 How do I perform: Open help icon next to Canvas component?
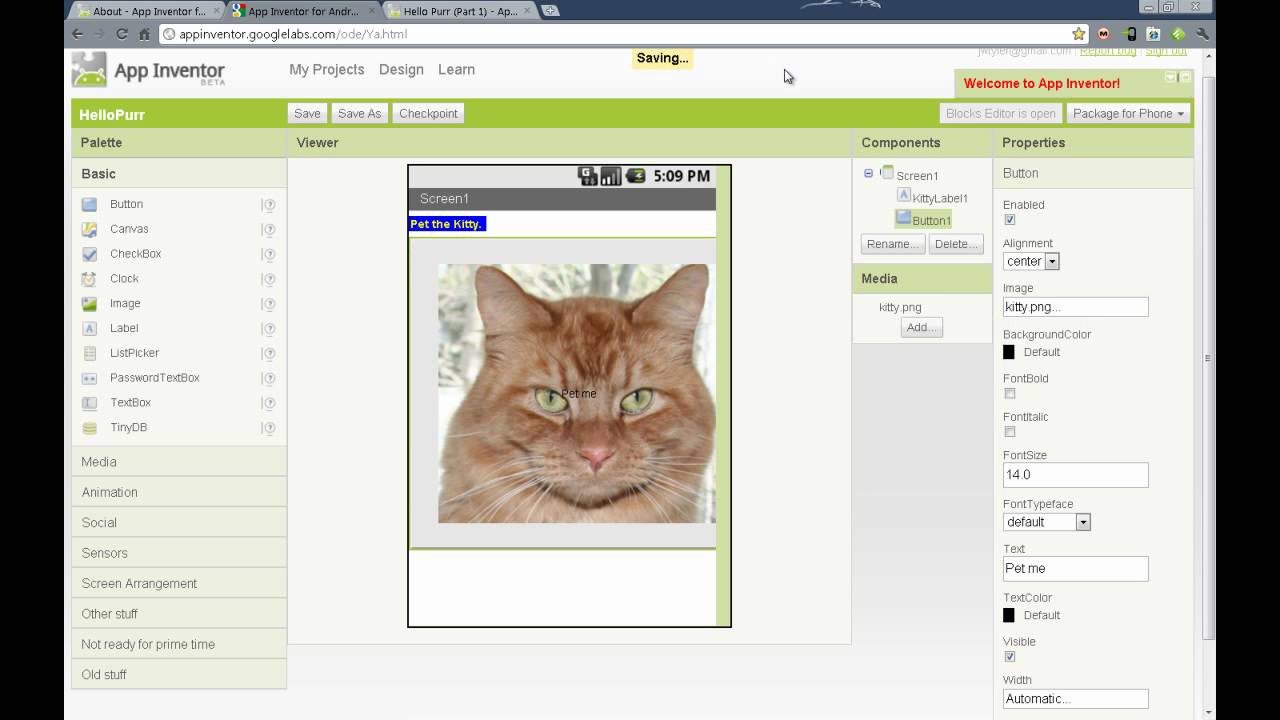[269, 230]
